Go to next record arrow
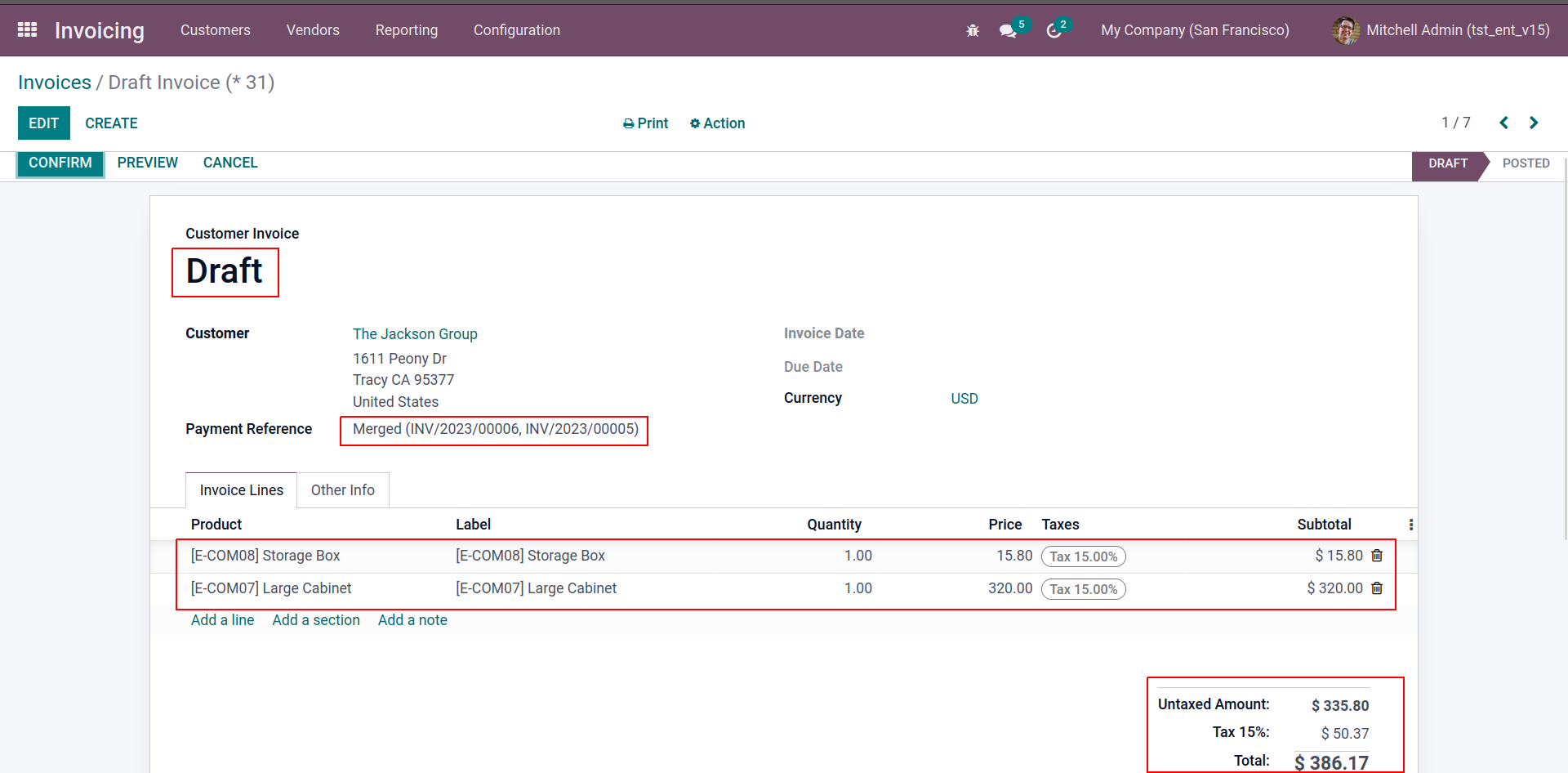Image resolution: width=1568 pixels, height=773 pixels. [1534, 123]
